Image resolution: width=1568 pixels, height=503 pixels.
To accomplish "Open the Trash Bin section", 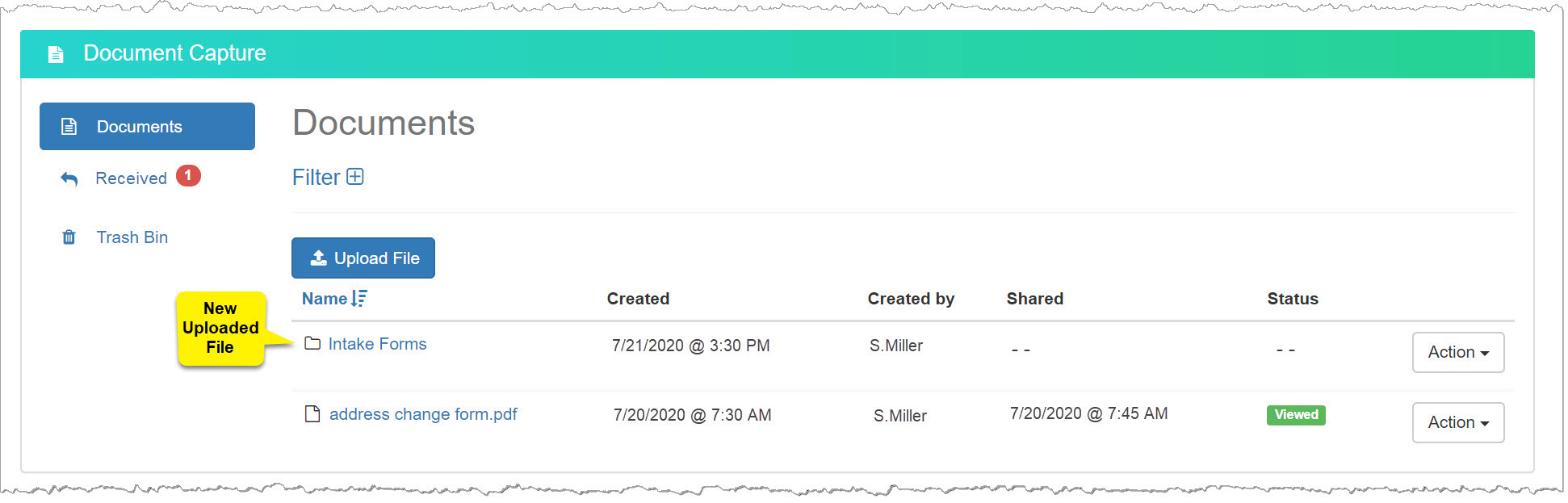I will (132, 237).
